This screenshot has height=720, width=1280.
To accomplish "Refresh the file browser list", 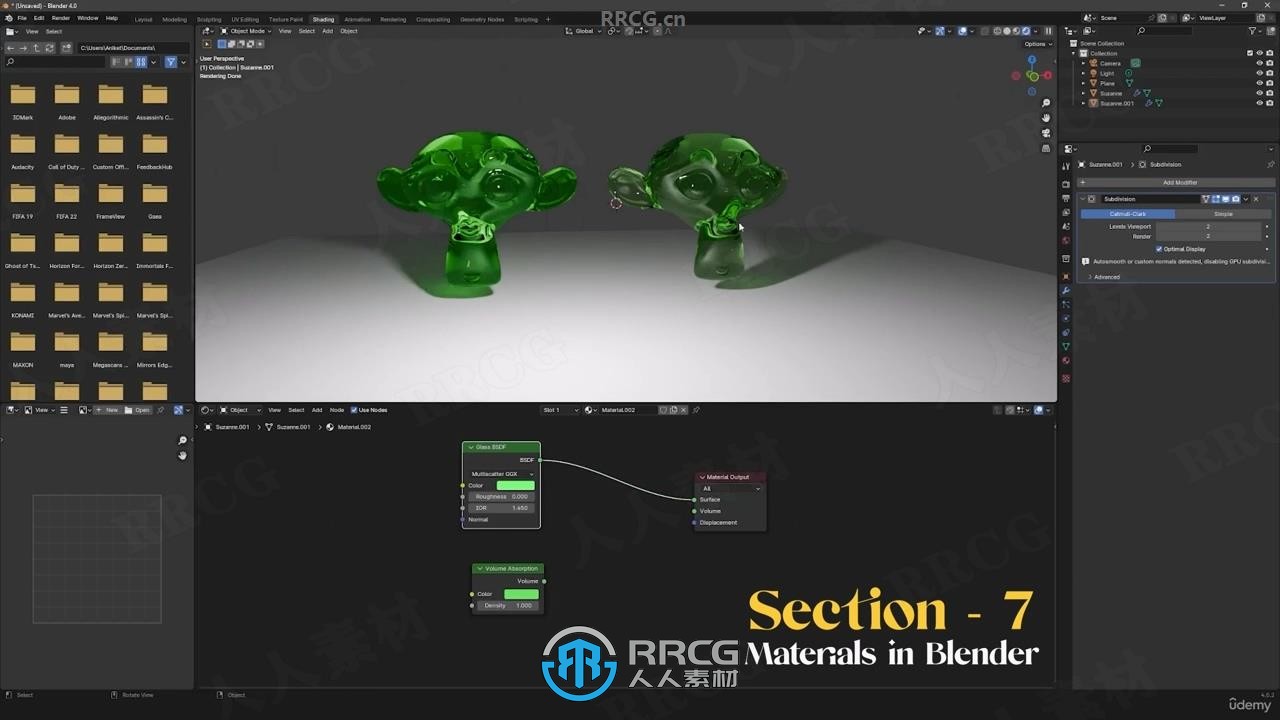I will (49, 48).
